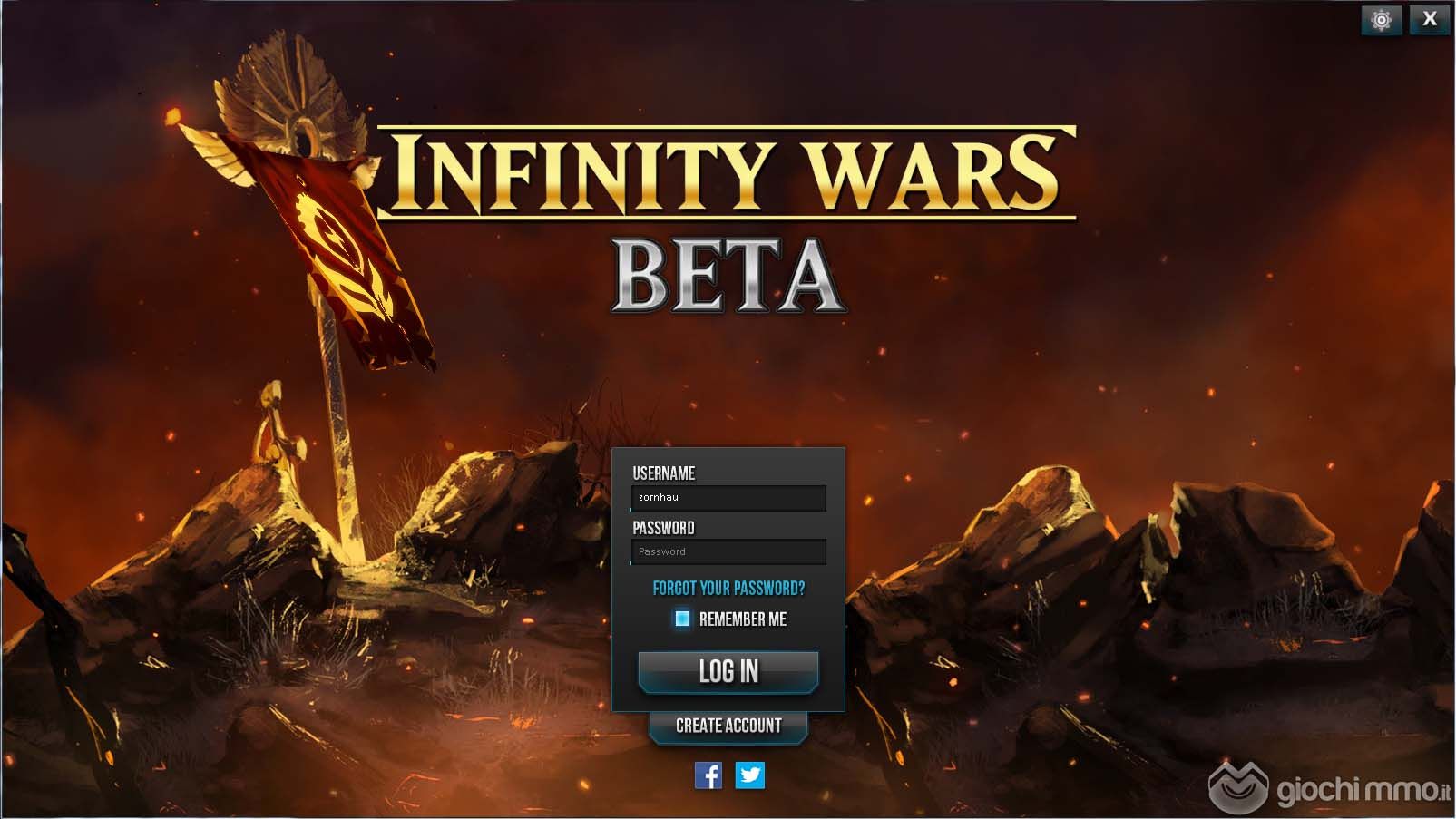The image size is (1456, 819).
Task: Click the giochimmo watermark logo icon
Action: coord(1239,786)
